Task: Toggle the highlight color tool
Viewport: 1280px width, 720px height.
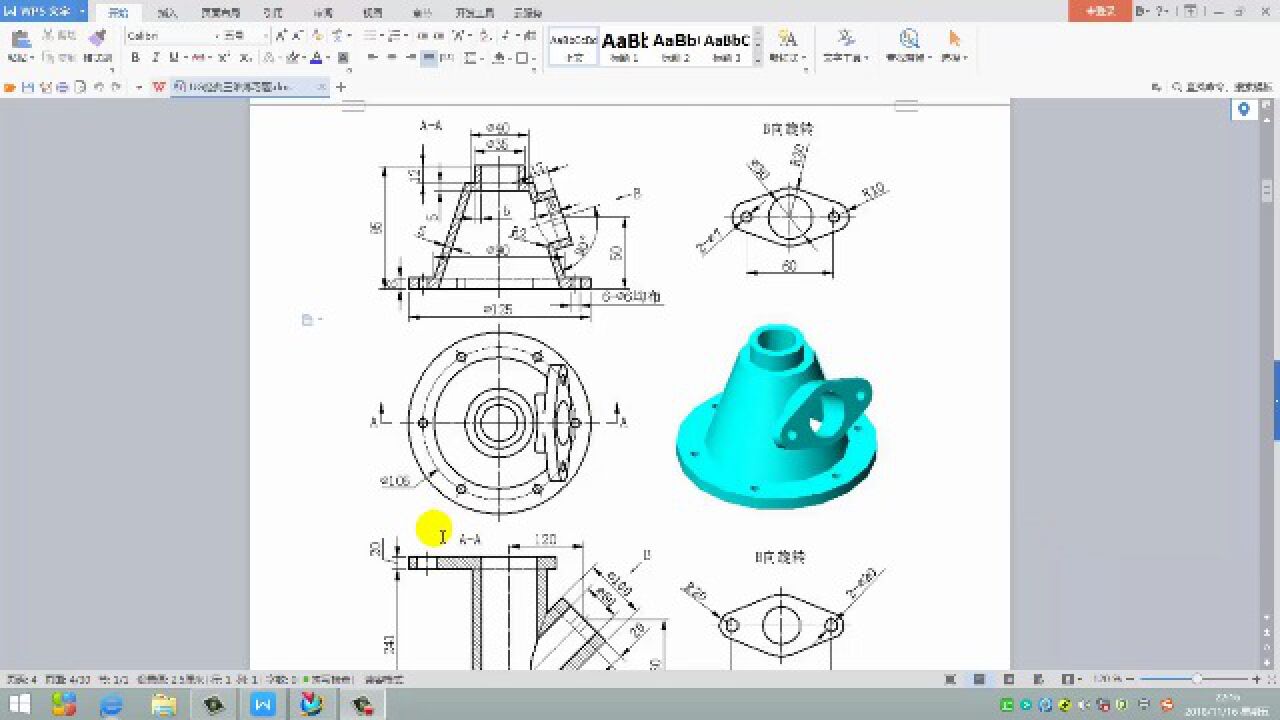Action: (x=293, y=57)
